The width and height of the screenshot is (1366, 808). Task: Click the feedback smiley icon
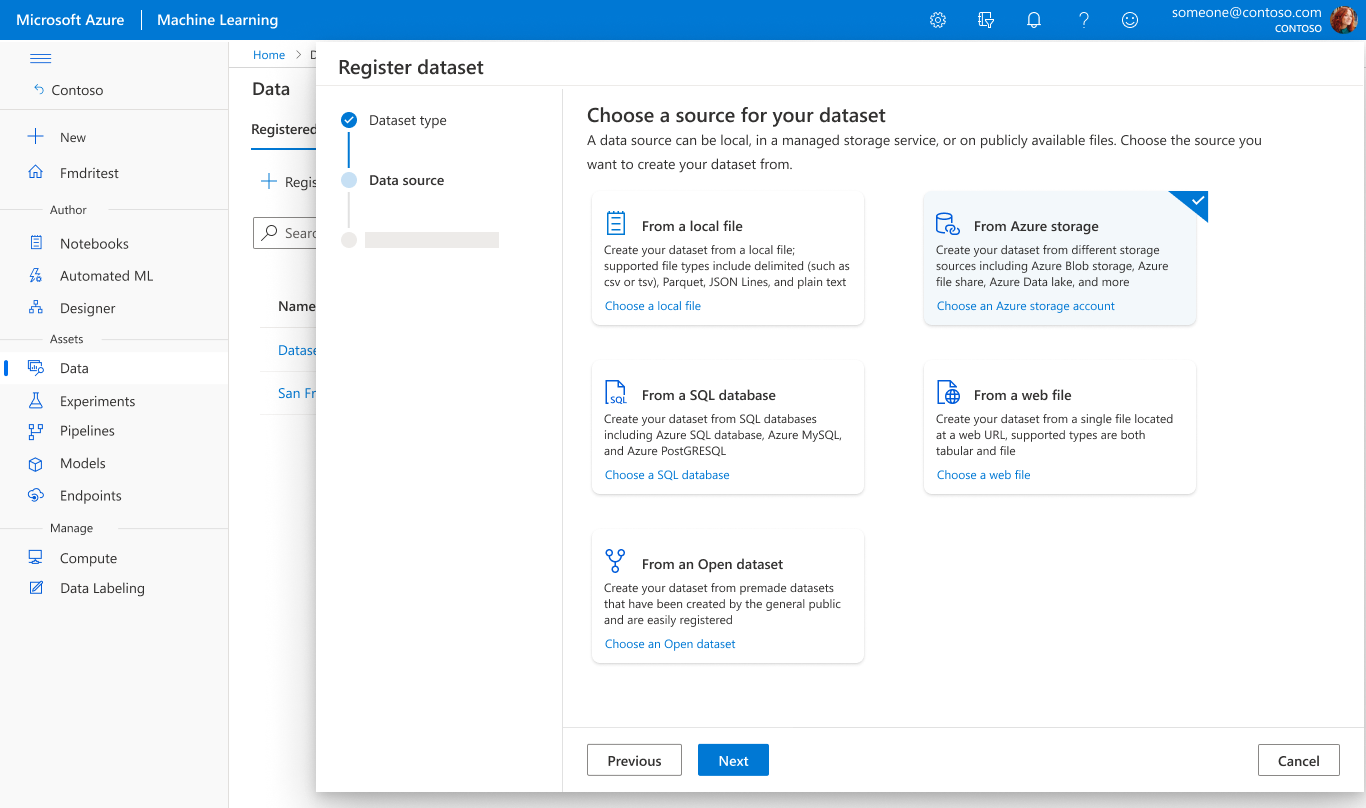click(x=1130, y=20)
